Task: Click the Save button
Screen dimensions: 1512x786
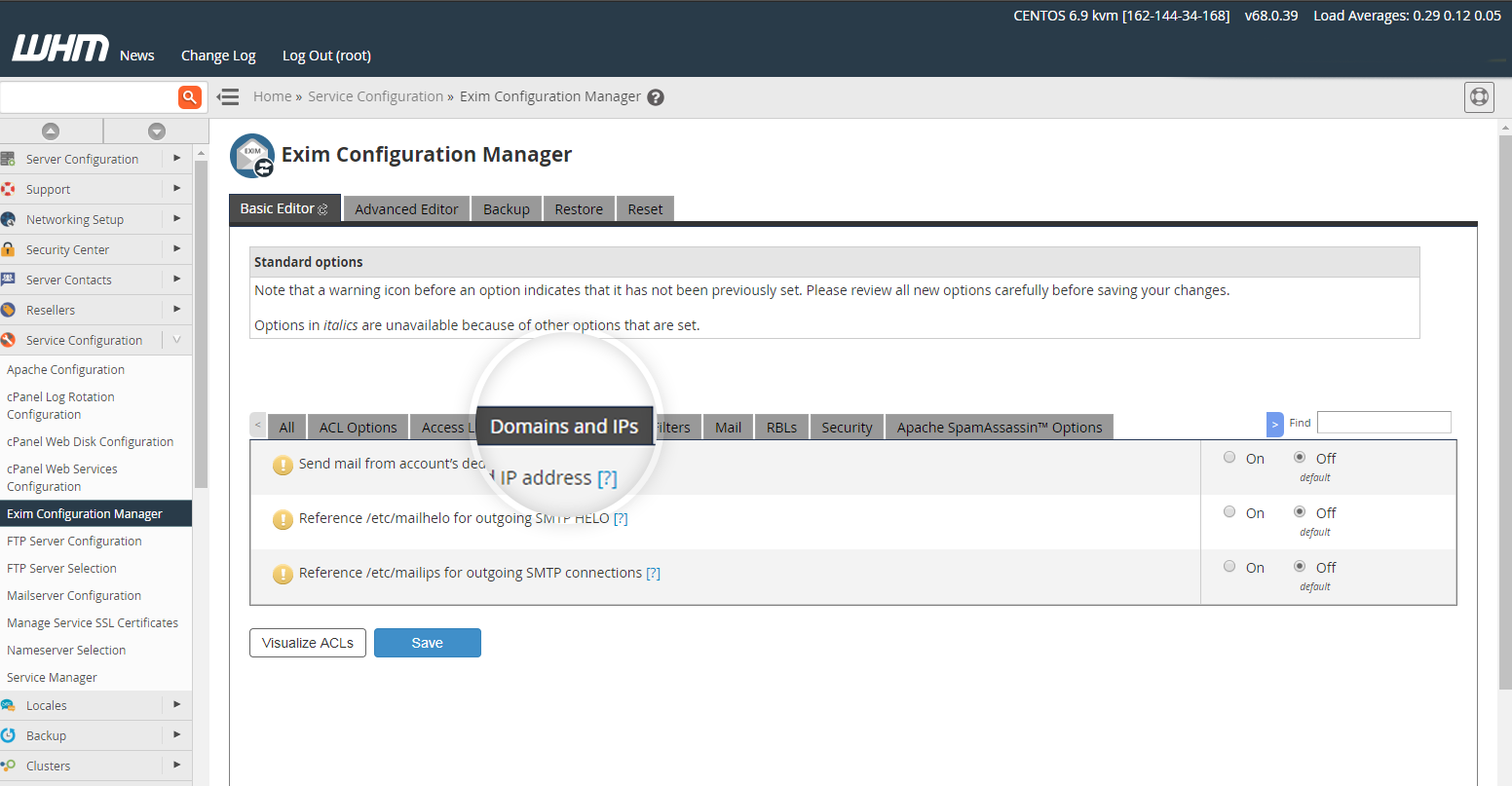Action: pyautogui.click(x=427, y=643)
